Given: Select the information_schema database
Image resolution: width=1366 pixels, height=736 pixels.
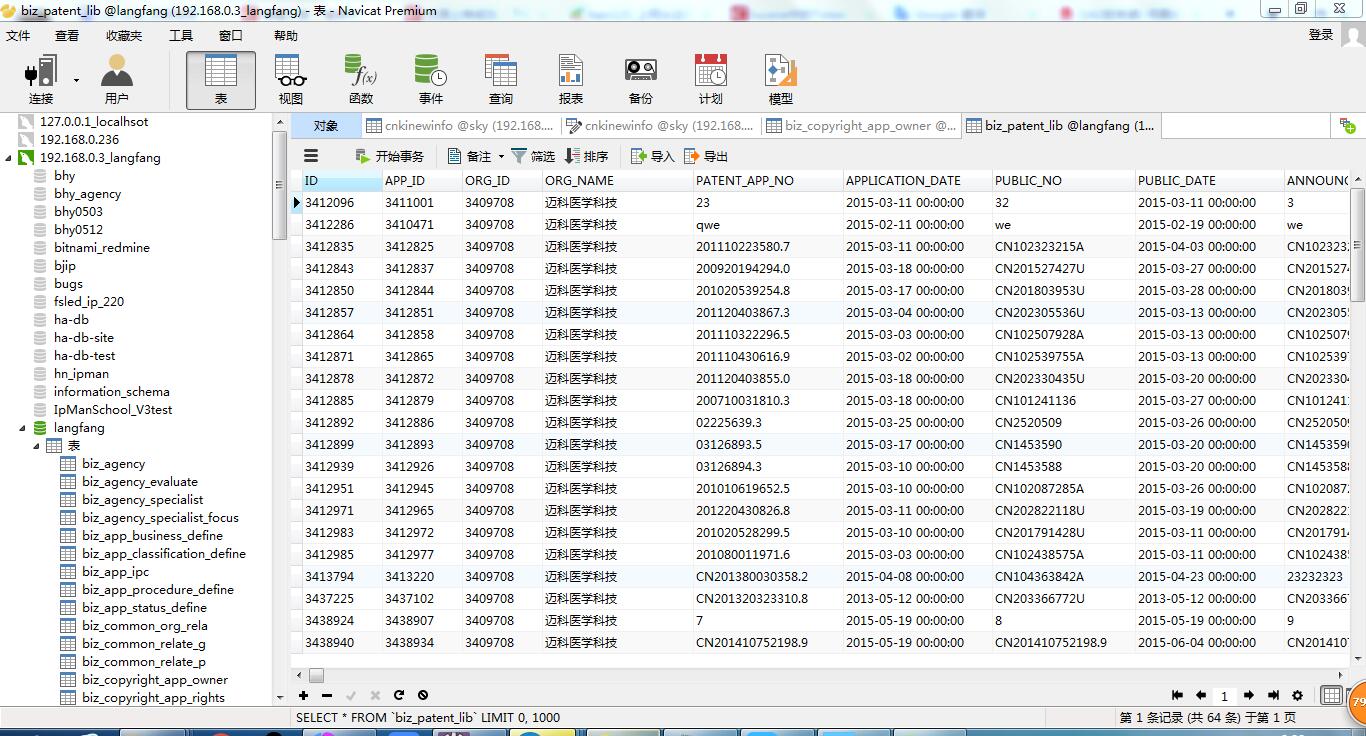Looking at the screenshot, I should click(x=111, y=392).
